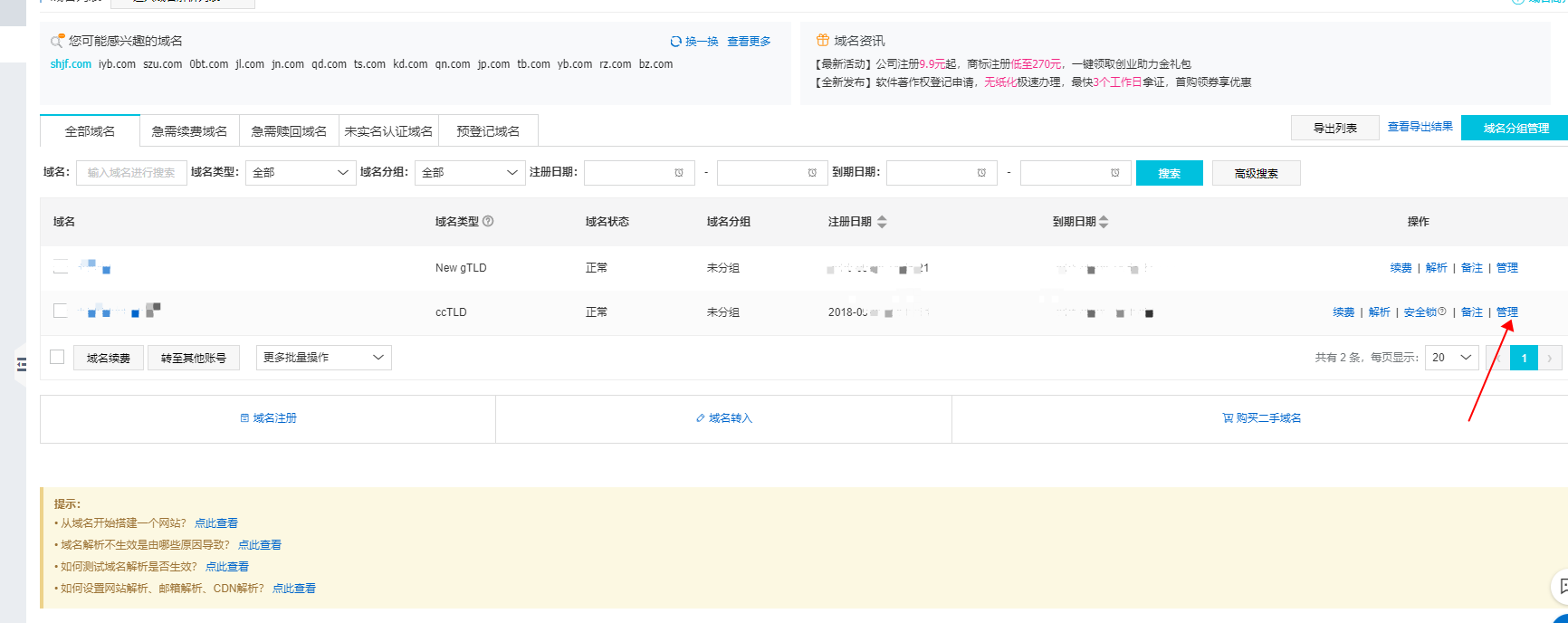Screen dimensions: 1568x623
Task: Click the 域名转入 button
Action: (724, 418)
